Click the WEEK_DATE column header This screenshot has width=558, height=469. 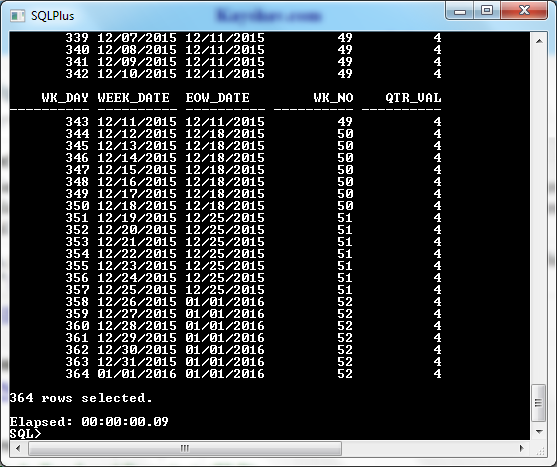click(x=133, y=98)
